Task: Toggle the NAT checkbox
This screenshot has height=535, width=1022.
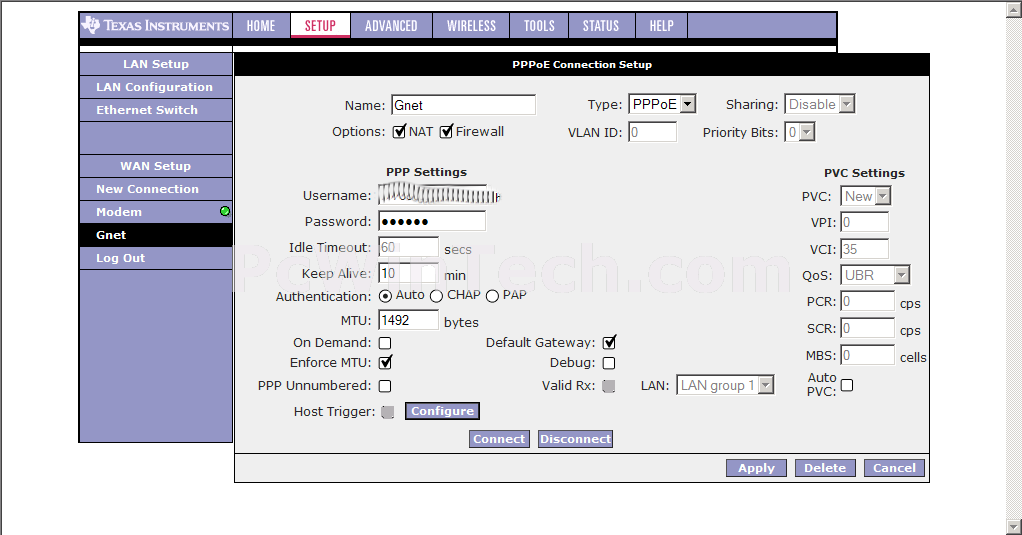Action: click(400, 132)
